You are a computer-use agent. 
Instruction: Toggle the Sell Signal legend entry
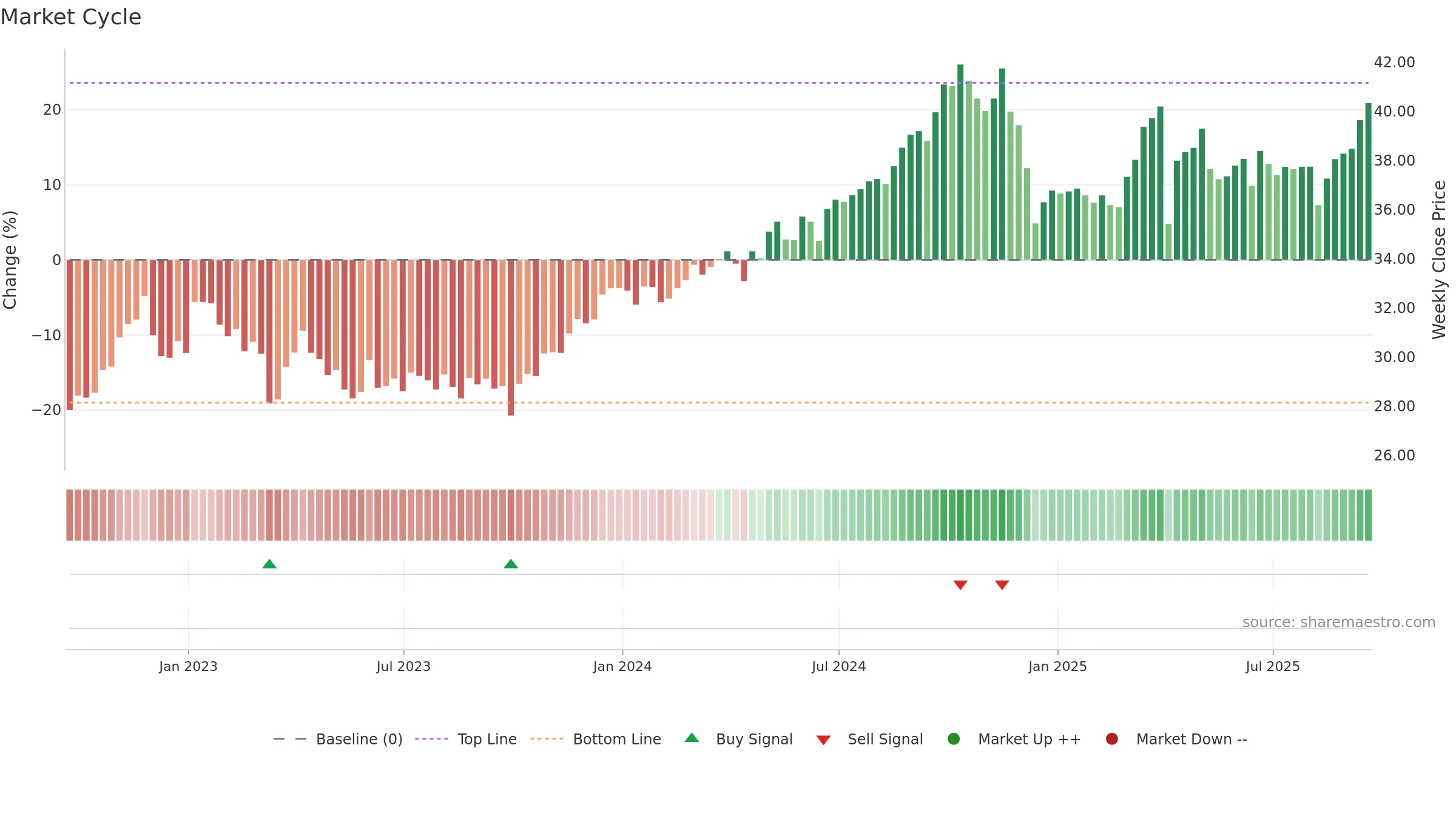pos(869,739)
